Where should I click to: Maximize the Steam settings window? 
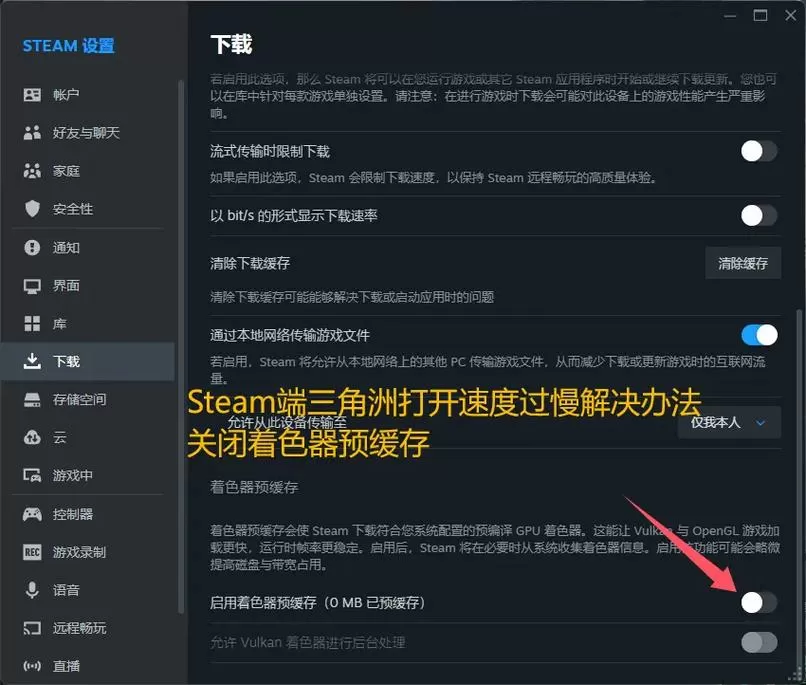[760, 15]
